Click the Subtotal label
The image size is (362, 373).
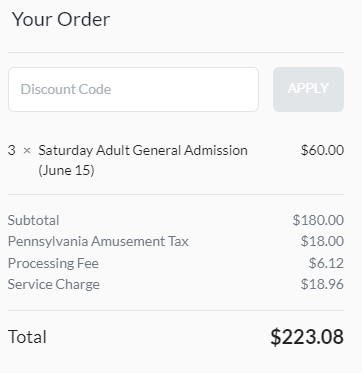click(x=34, y=220)
